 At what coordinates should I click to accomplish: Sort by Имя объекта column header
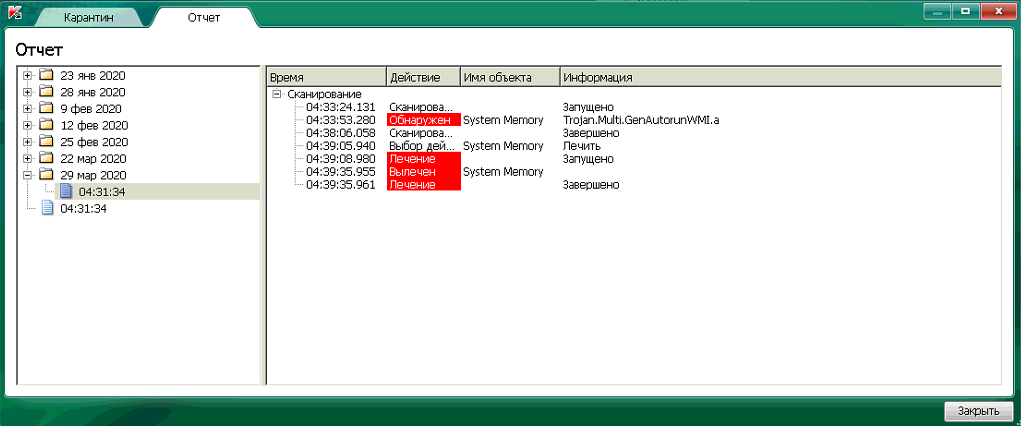510,77
